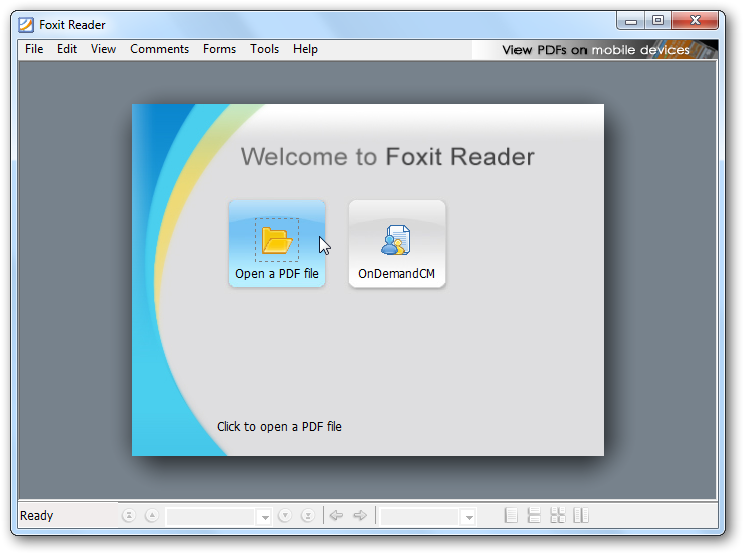Select facing pages layout icon
The width and height of the screenshot is (744, 554).
[581, 515]
